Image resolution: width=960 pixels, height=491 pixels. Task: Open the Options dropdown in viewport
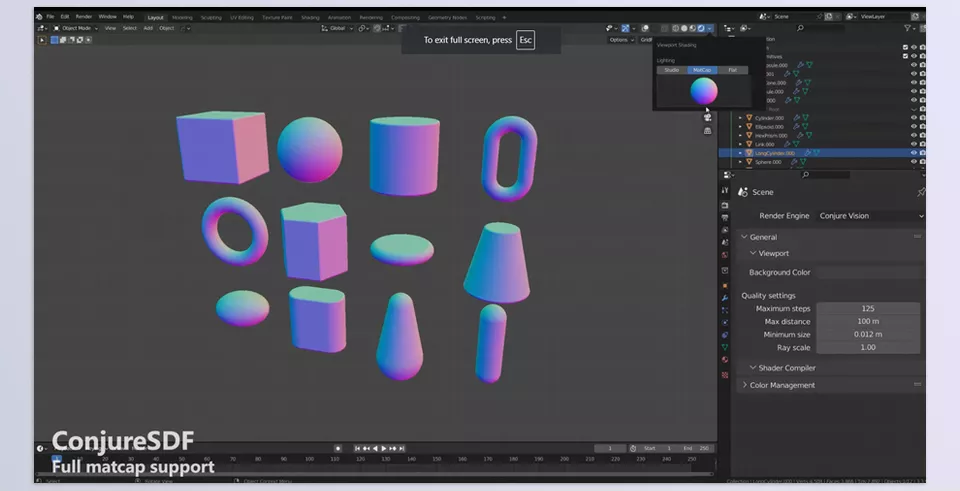click(621, 40)
